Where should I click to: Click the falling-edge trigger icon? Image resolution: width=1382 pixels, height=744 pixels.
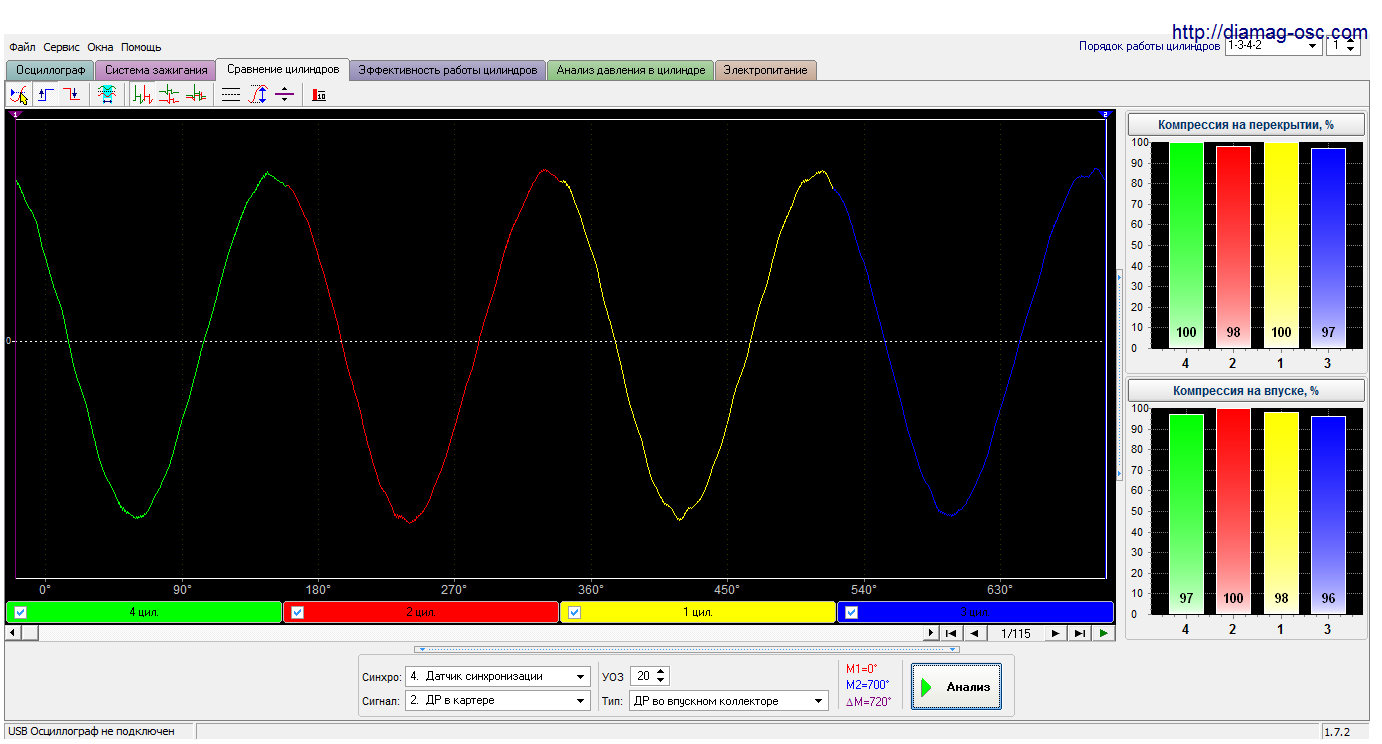click(x=72, y=95)
